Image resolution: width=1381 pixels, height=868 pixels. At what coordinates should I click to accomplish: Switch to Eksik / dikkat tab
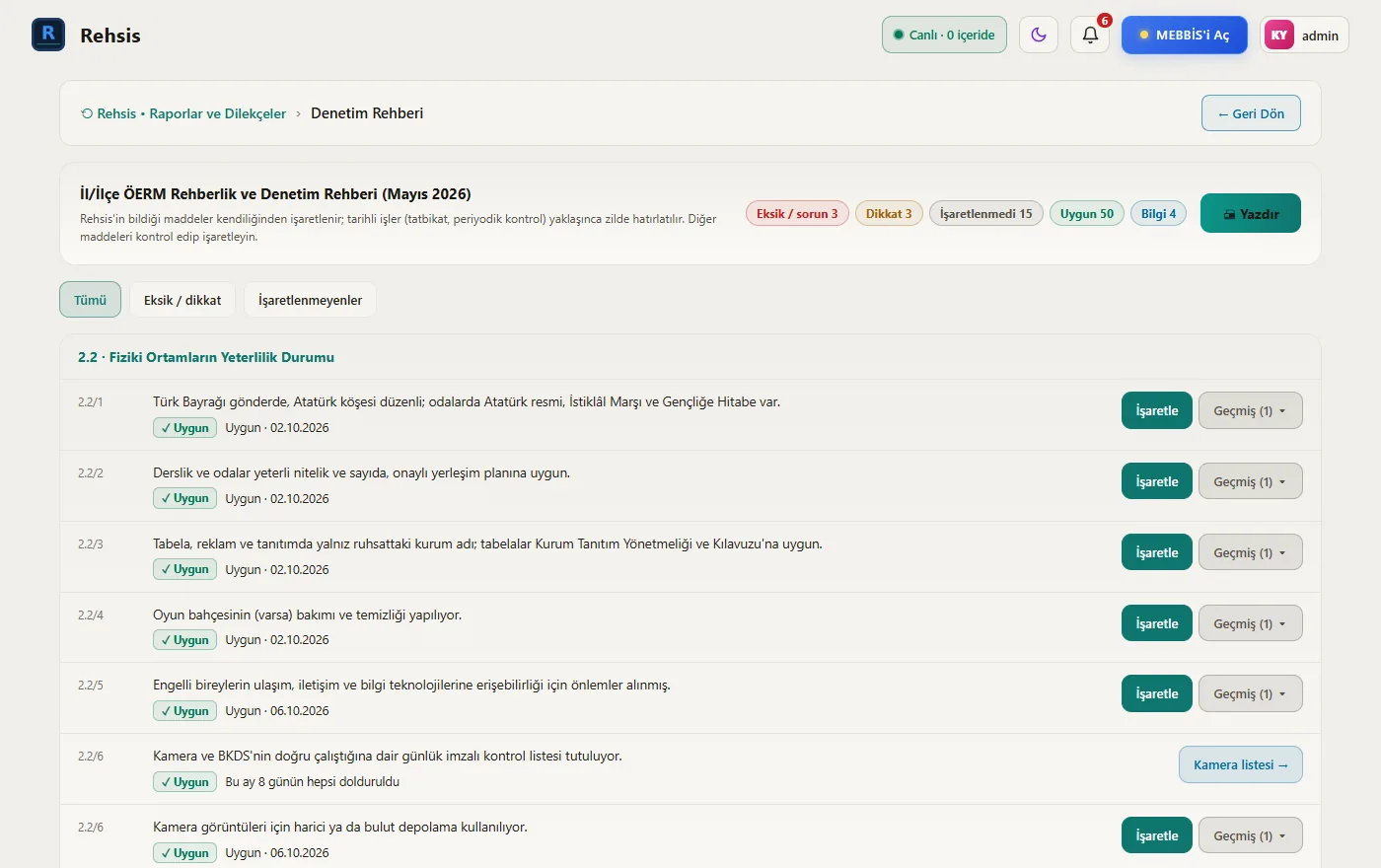[x=182, y=300]
